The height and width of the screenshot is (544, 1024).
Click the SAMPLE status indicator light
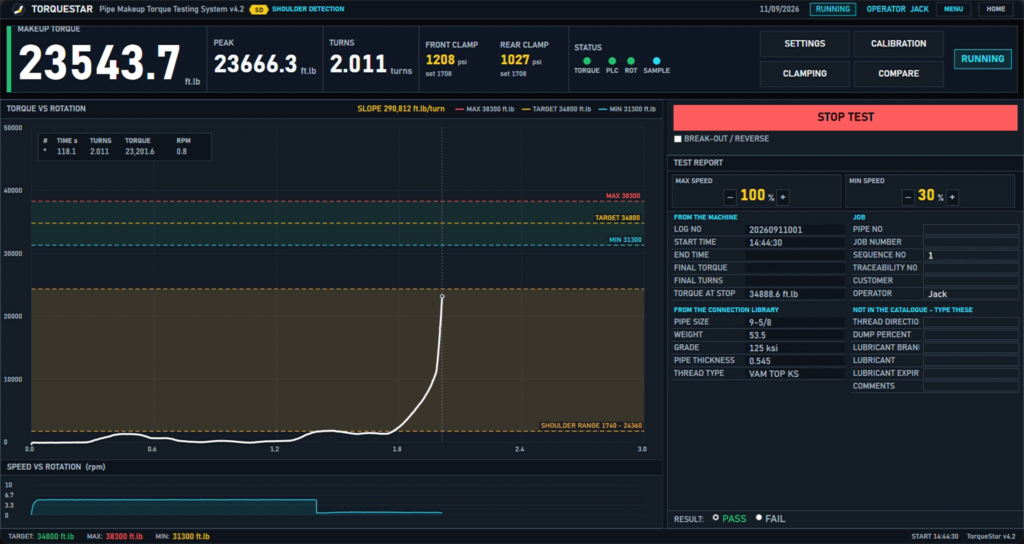[656, 61]
